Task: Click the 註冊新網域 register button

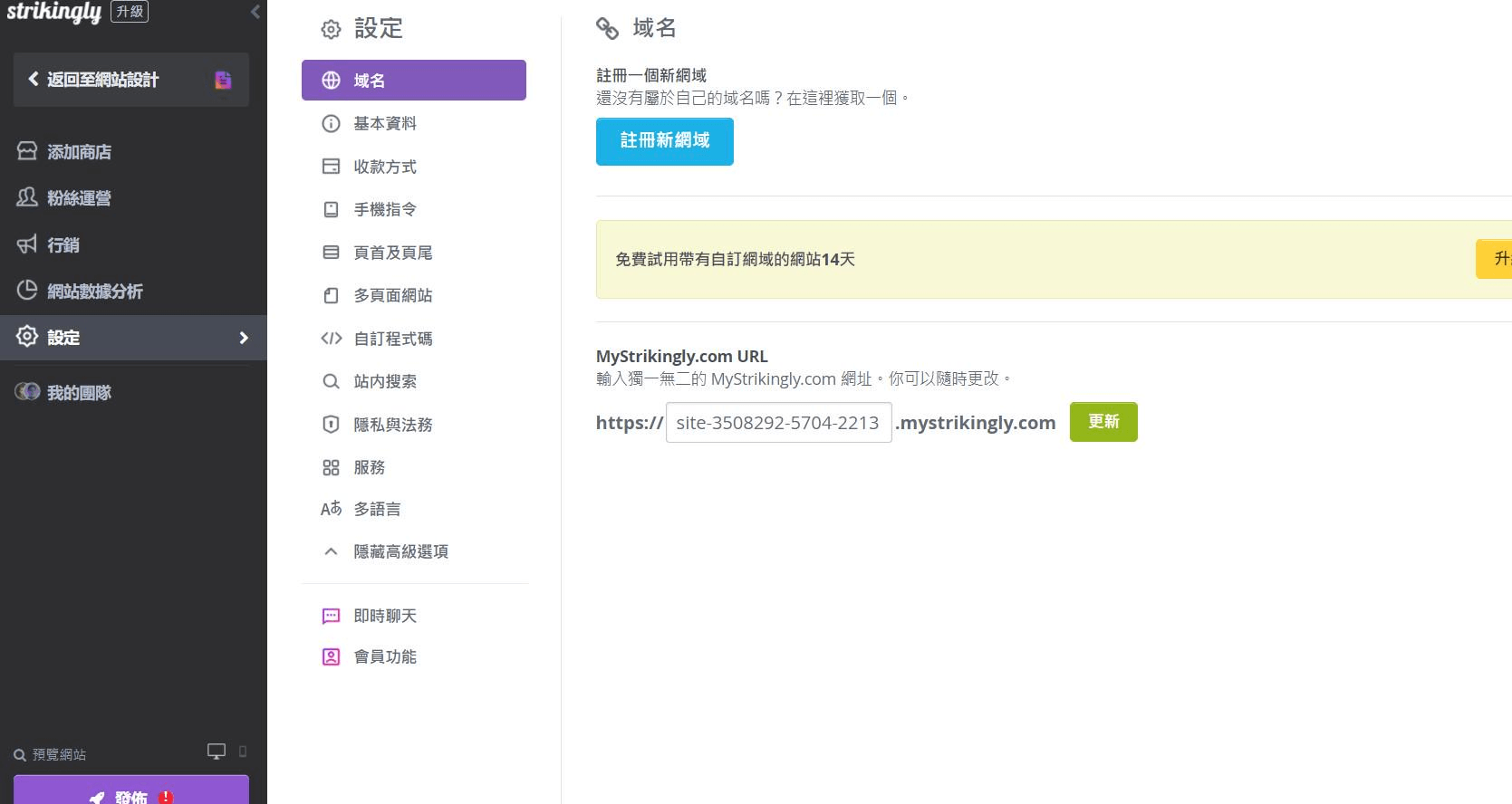Action: coord(665,142)
